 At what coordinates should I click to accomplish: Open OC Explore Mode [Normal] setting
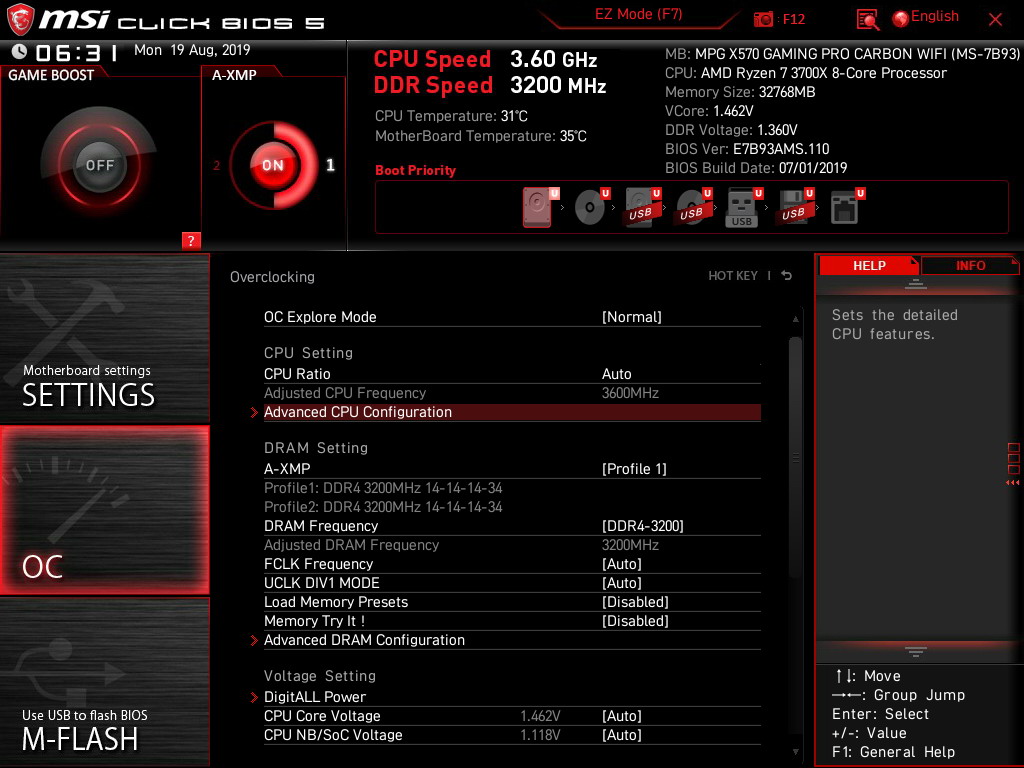512,317
